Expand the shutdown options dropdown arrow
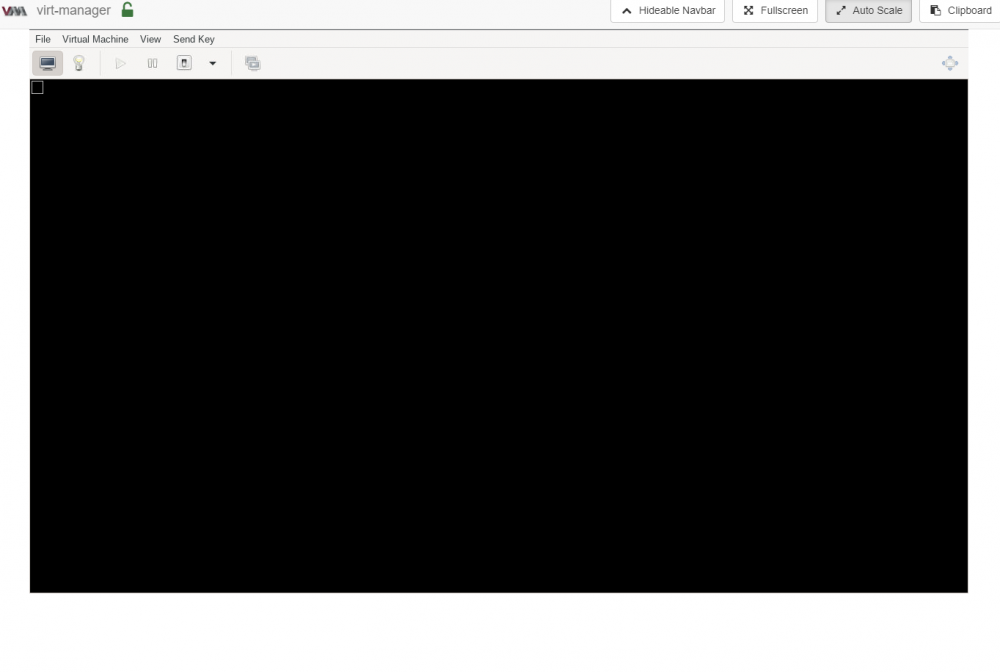 click(212, 63)
